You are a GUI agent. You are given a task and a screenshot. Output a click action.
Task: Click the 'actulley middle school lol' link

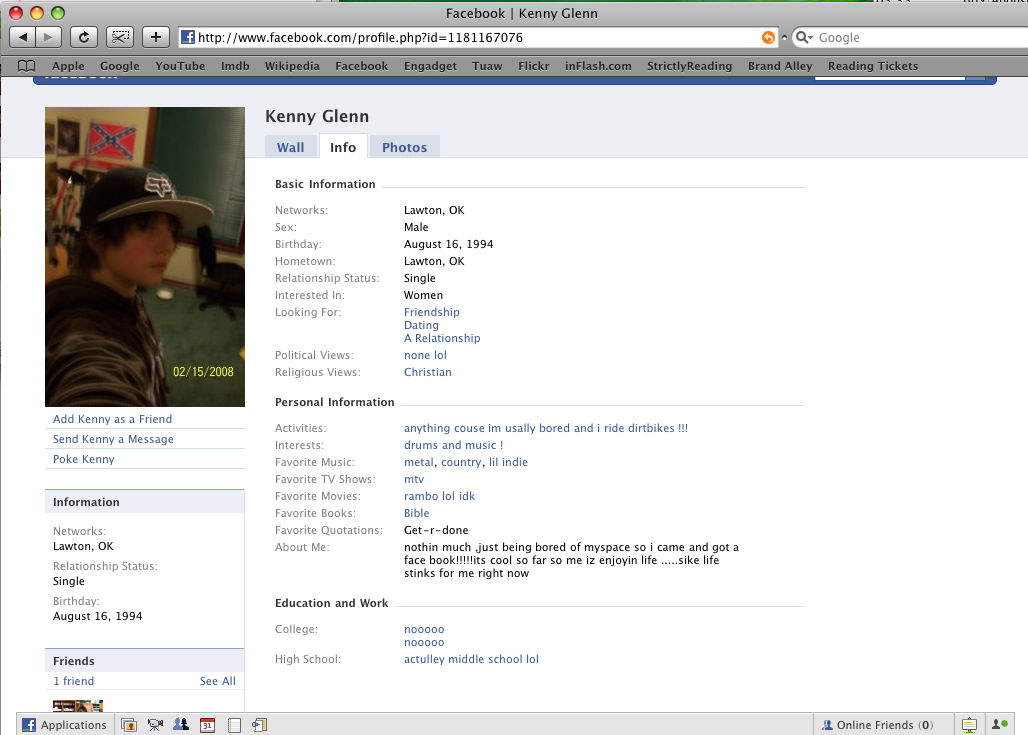(471, 659)
